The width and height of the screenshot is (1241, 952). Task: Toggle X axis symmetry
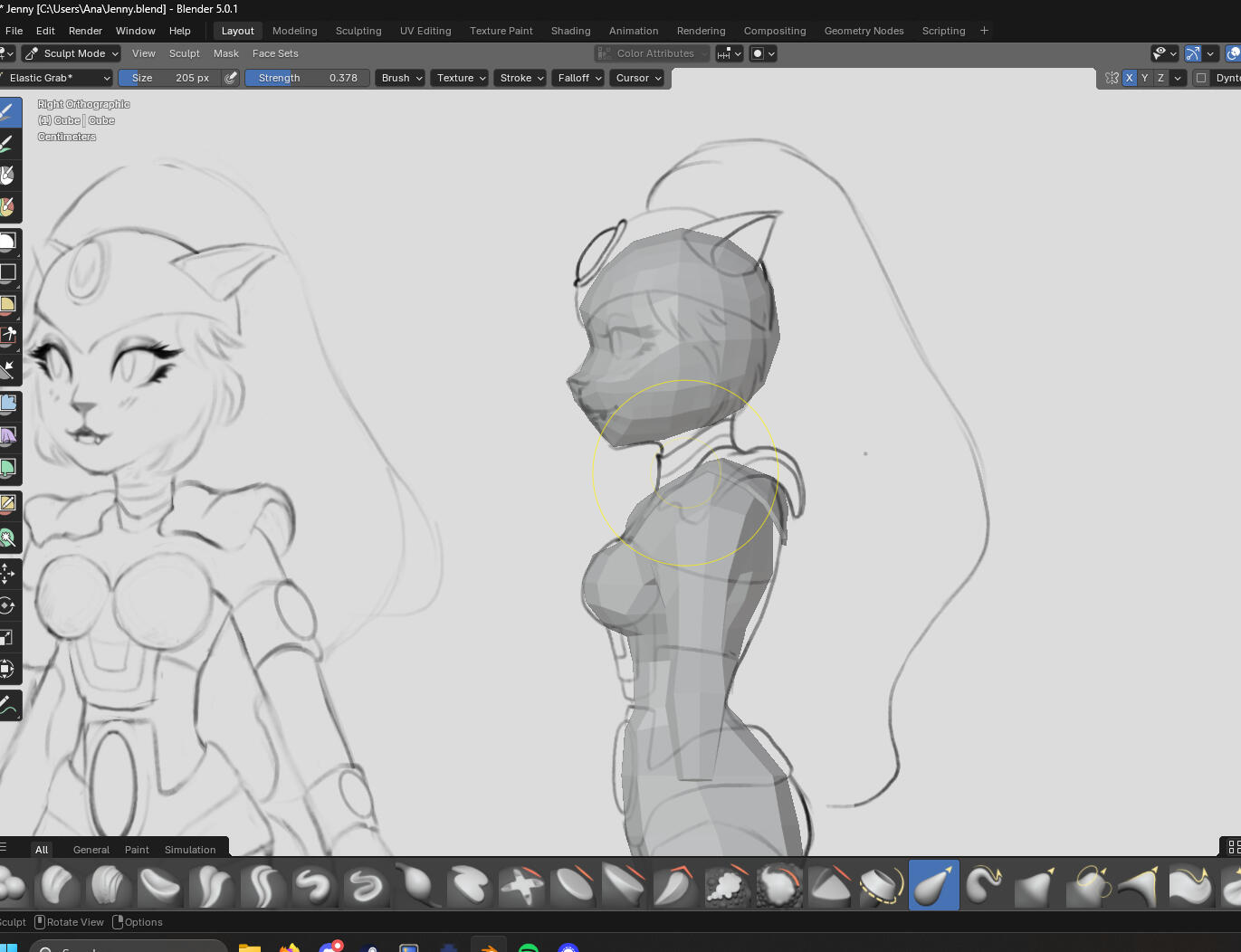click(x=1129, y=78)
